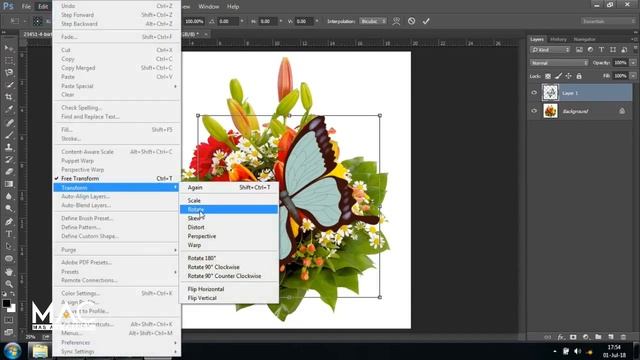The width and height of the screenshot is (640, 360).
Task: Choose Flip Vertical
Action: [x=229, y=298]
